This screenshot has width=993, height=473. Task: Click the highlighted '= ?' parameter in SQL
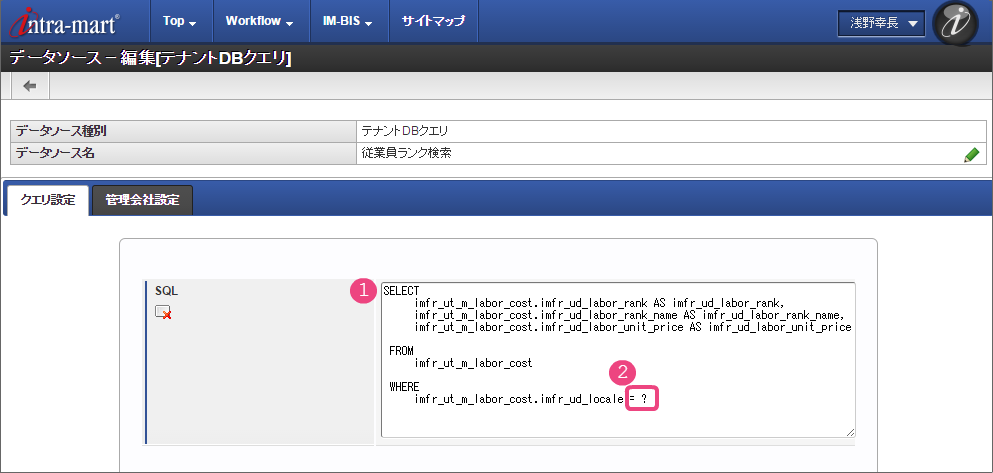[643, 399]
